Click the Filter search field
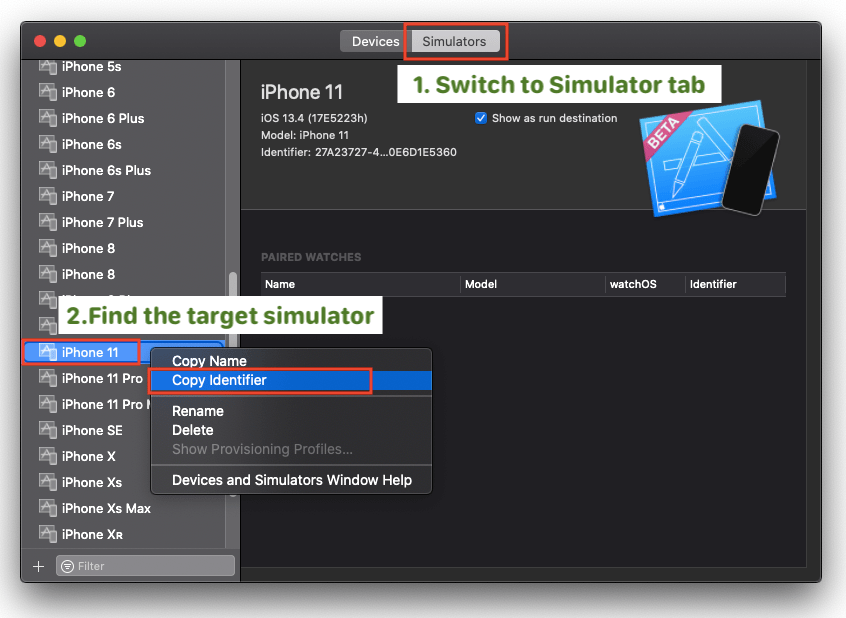Image resolution: width=846 pixels, height=618 pixels. click(x=146, y=566)
